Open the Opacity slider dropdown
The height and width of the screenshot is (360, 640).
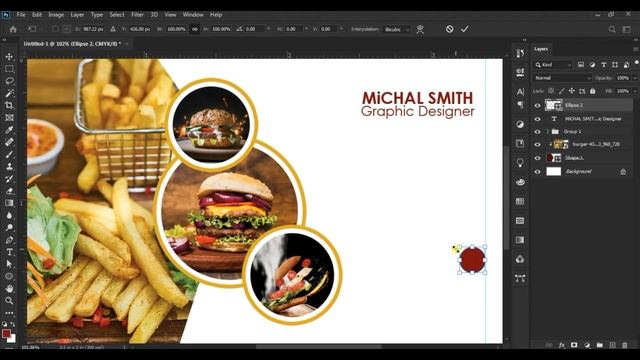pyautogui.click(x=635, y=78)
